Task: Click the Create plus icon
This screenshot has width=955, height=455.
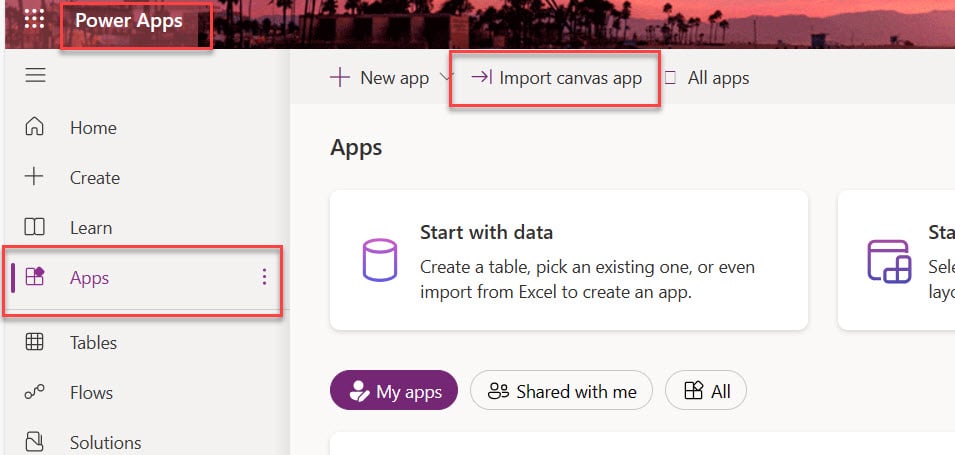Action: (34, 177)
